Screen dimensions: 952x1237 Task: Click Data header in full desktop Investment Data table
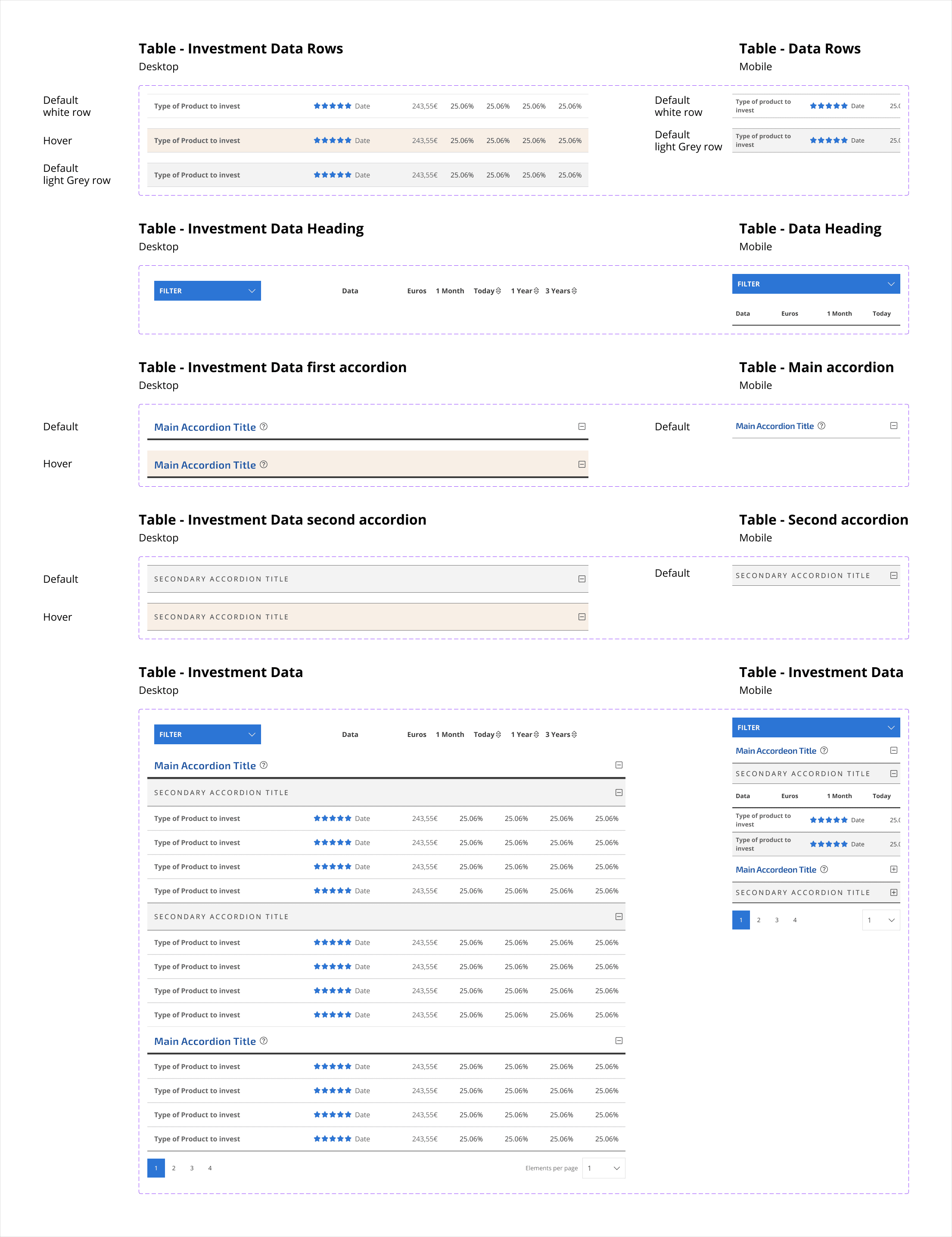[350, 734]
